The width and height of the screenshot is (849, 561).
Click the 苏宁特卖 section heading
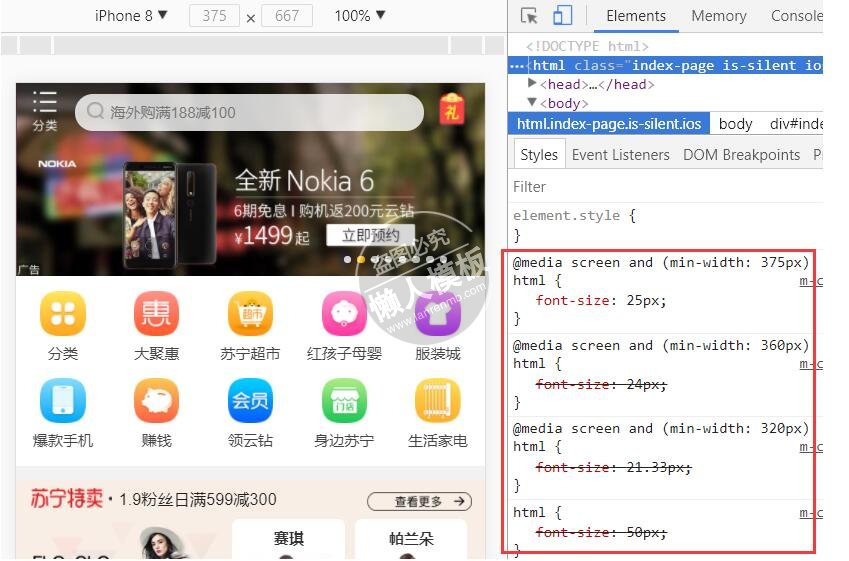tap(67, 498)
